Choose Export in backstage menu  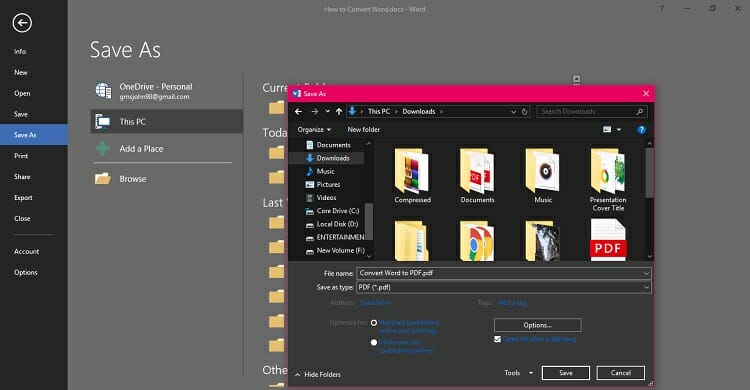point(23,198)
